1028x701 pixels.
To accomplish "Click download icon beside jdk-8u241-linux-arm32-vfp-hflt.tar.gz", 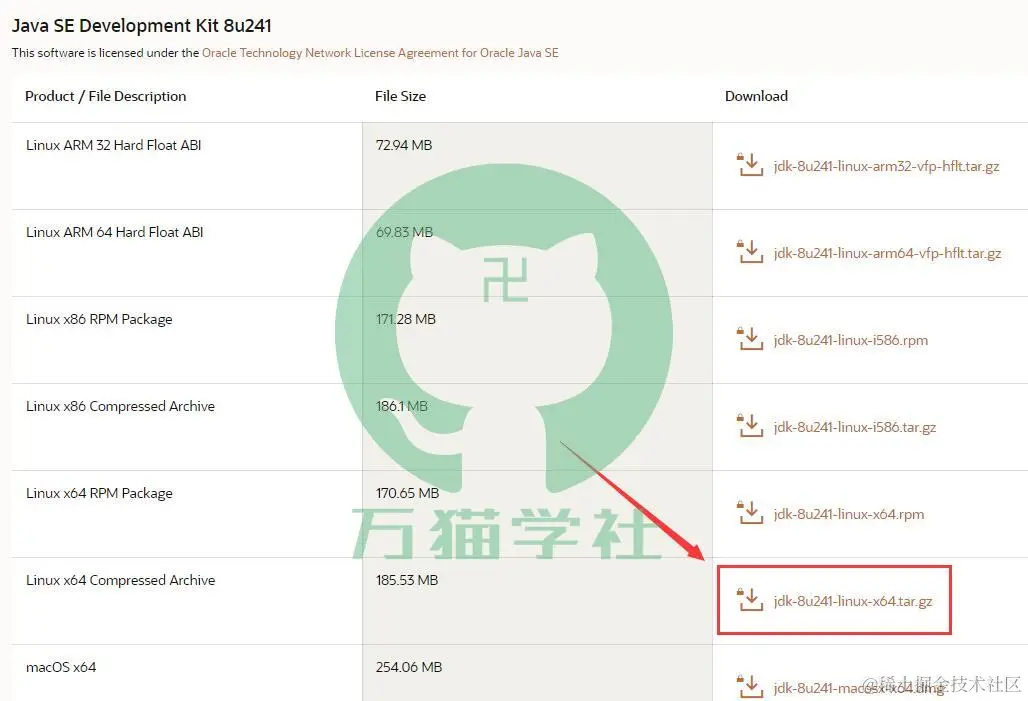I will click(x=750, y=165).
